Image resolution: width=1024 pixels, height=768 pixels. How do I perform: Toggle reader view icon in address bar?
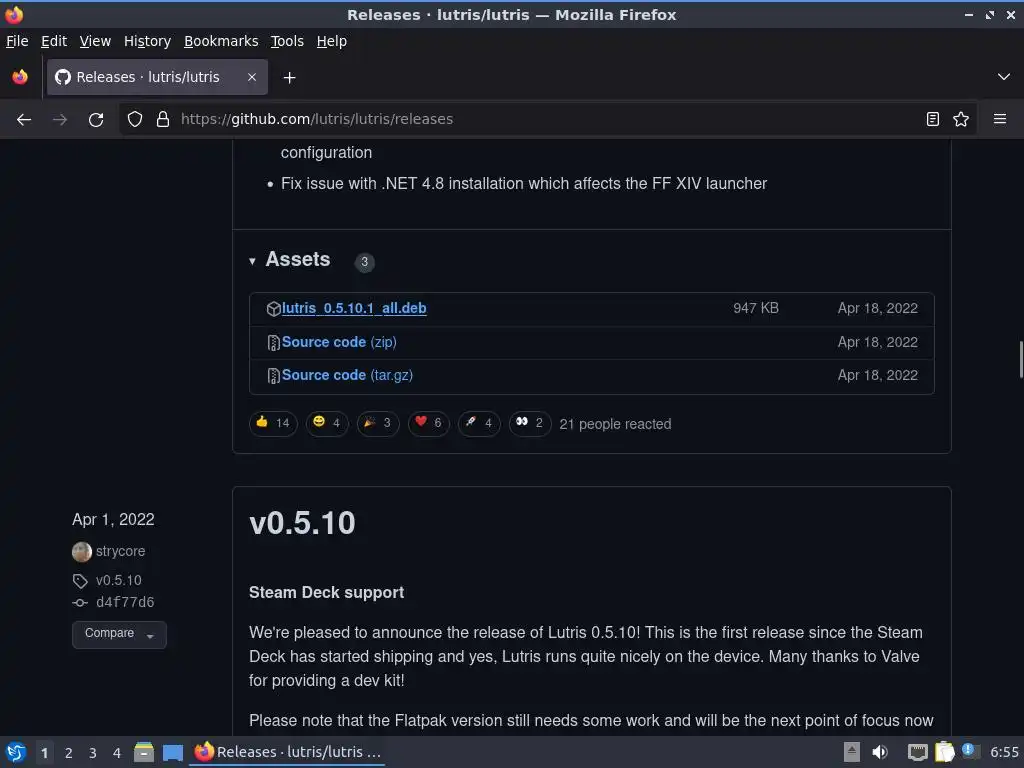[933, 119]
